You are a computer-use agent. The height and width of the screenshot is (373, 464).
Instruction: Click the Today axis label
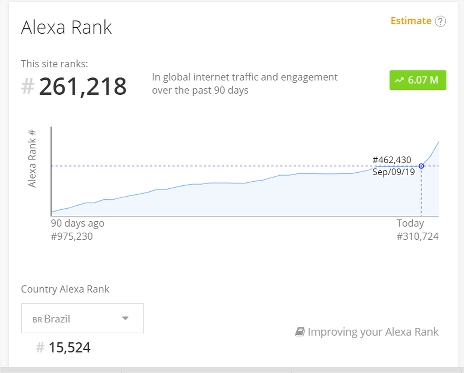point(410,223)
